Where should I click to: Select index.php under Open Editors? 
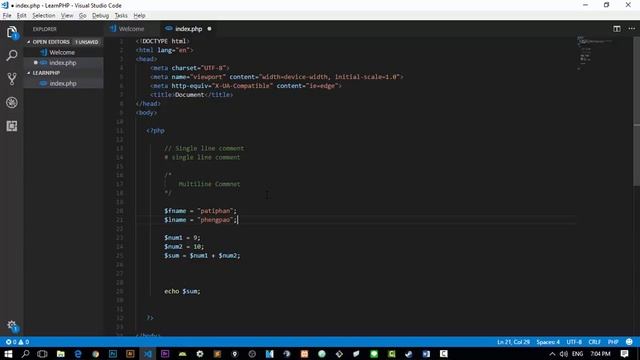tap(63, 62)
